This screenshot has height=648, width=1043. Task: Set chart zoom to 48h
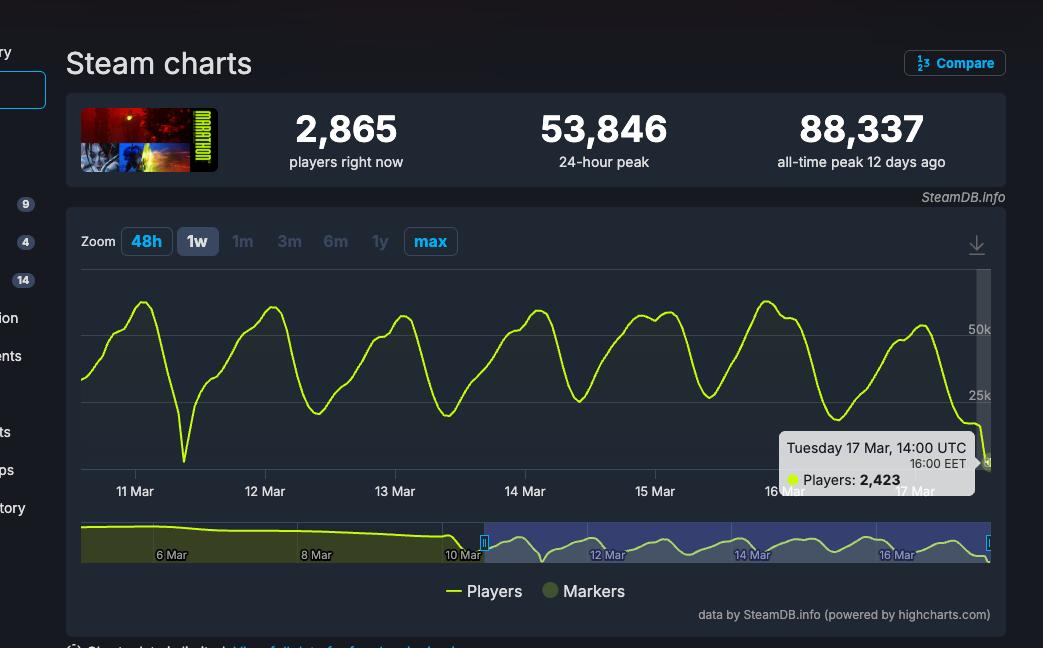point(146,241)
